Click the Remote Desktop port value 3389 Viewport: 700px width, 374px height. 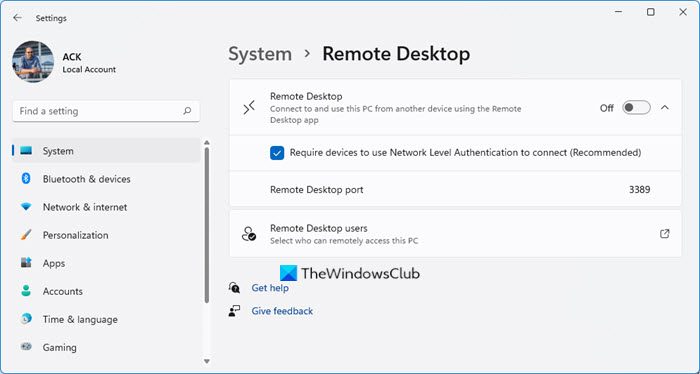pos(639,190)
